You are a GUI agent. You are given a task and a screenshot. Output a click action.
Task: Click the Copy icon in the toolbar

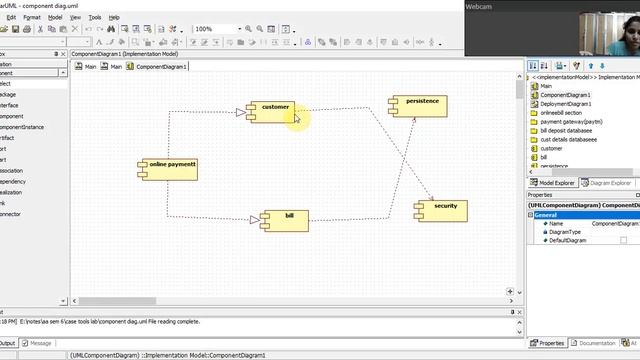tap(51, 29)
